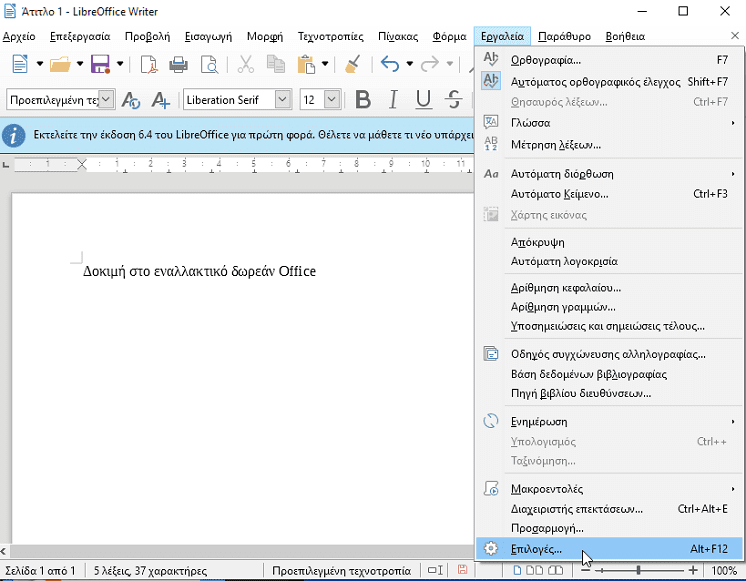This screenshot has width=746, height=581.
Task: Select Μέτρηση λέξεων... menu entry
Action: click(609, 145)
